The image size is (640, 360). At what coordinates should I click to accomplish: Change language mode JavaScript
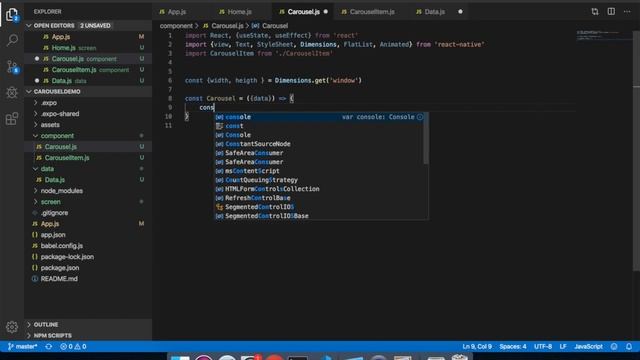pos(588,347)
